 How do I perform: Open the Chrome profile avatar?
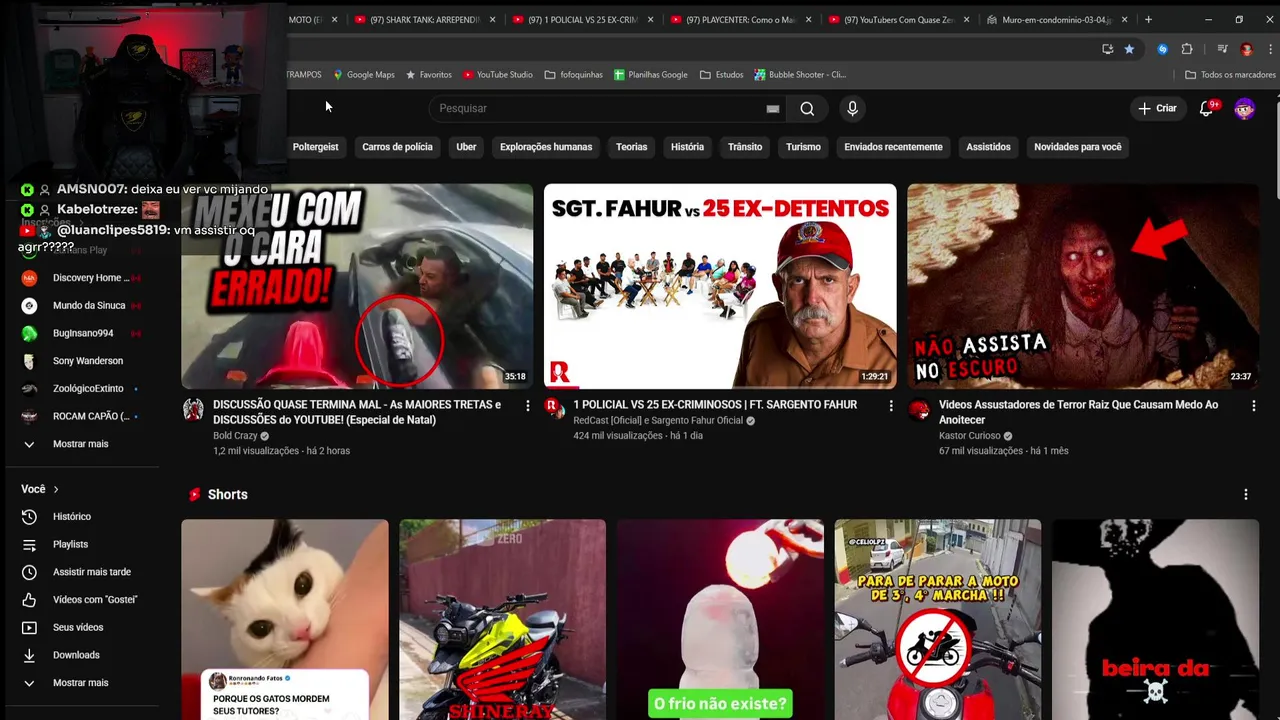[1246, 49]
